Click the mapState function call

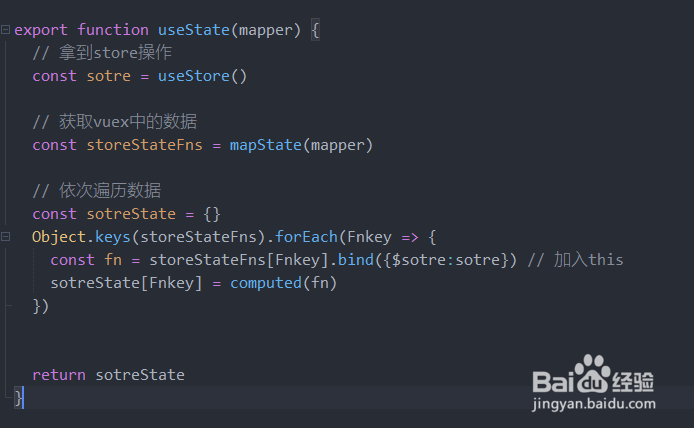(x=265, y=145)
